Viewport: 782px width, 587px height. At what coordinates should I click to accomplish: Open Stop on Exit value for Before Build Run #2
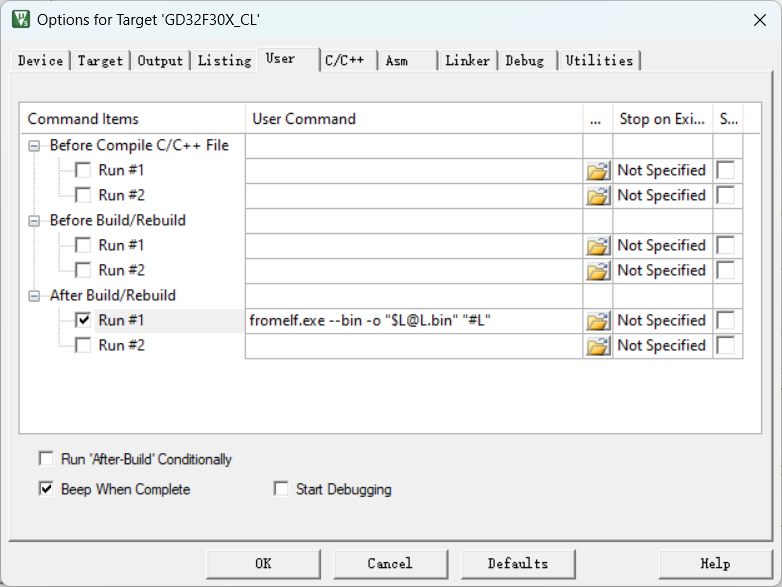pos(662,270)
